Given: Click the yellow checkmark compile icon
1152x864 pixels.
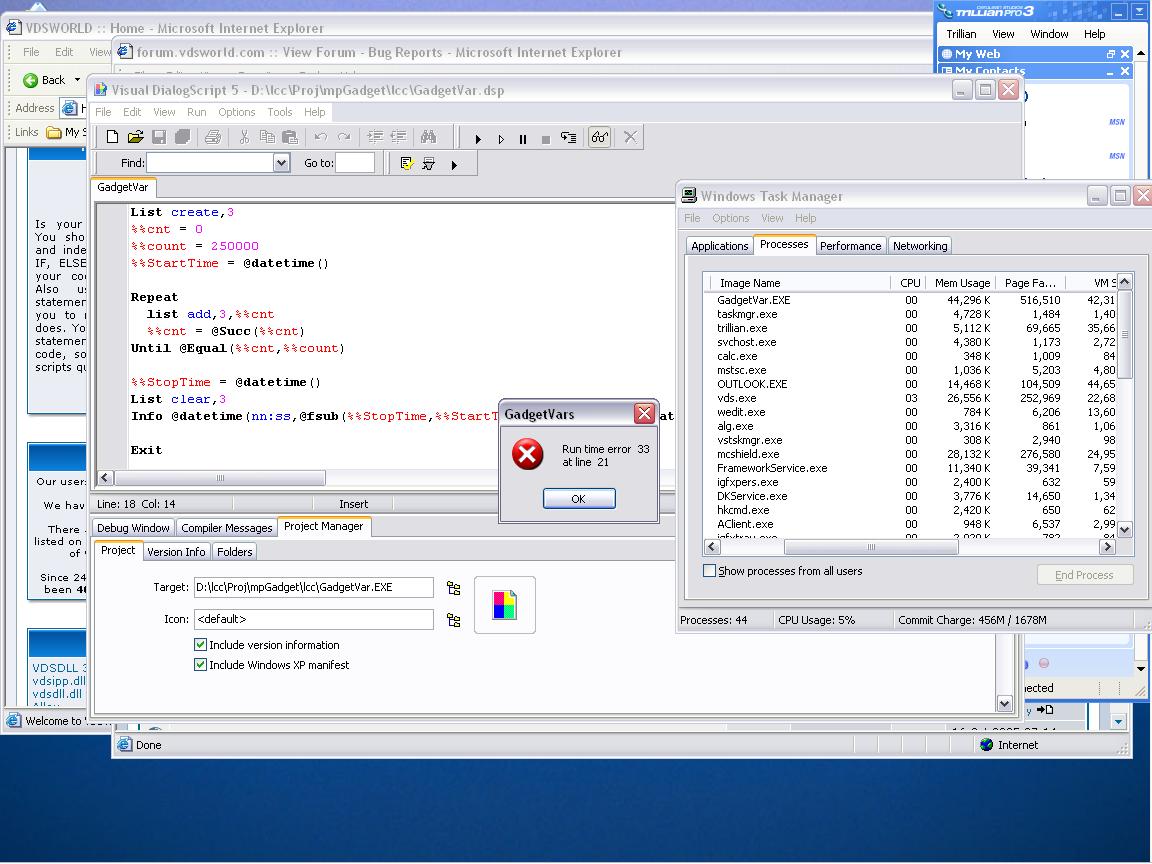Looking at the screenshot, I should click(x=407, y=163).
